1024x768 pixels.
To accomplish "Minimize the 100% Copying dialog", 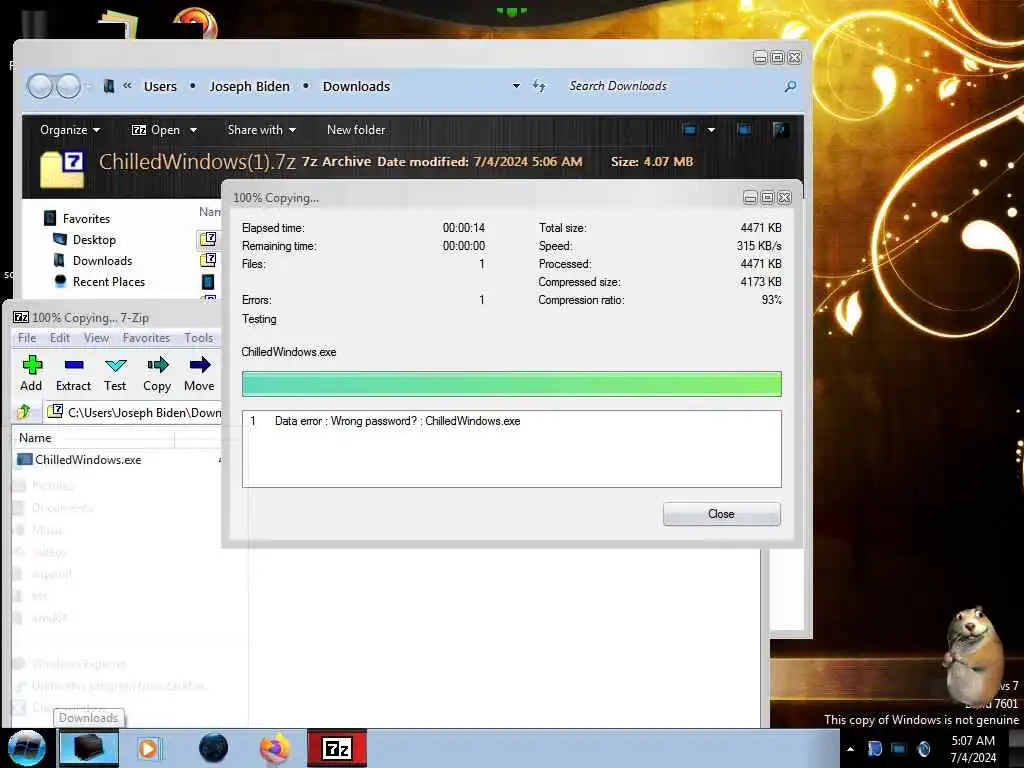I will (x=750, y=198).
